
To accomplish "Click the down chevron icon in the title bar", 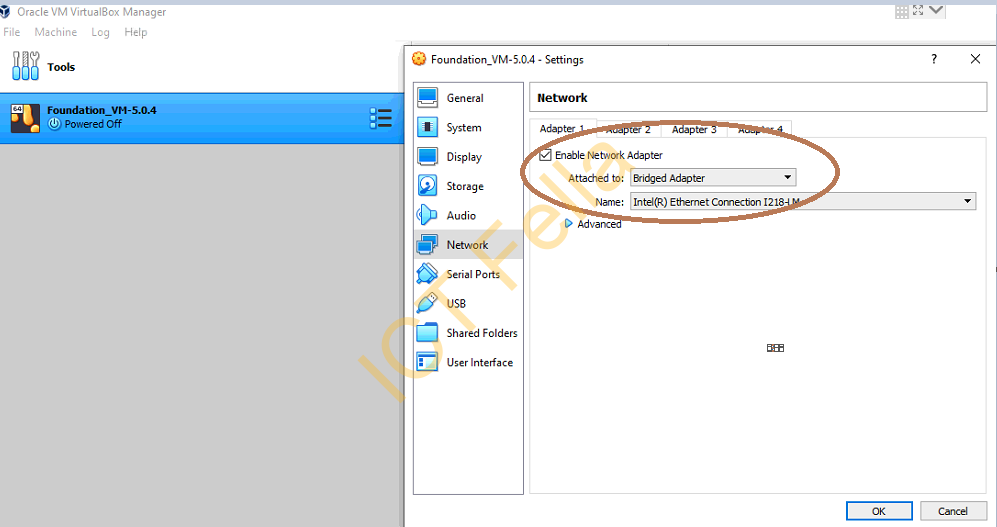I will pyautogui.click(x=936, y=10).
